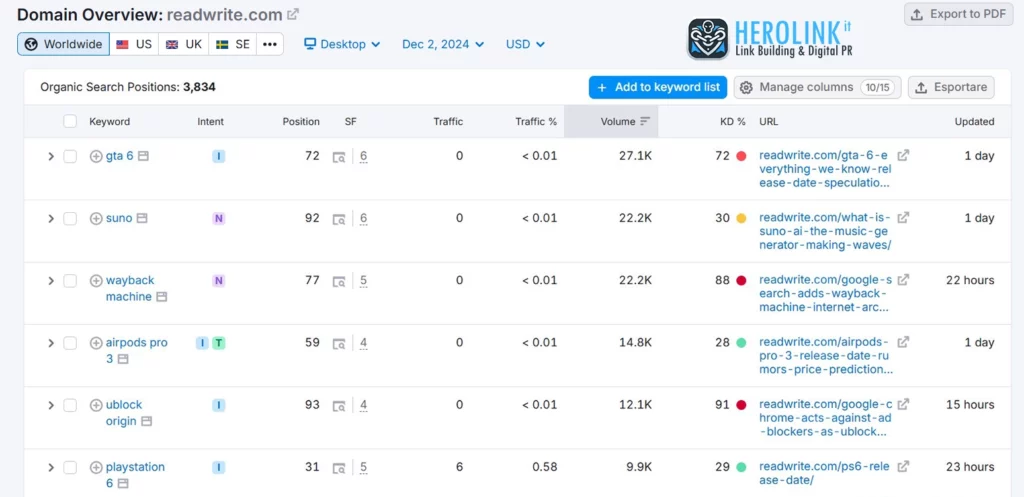Click the KD % column header
The image size is (1024, 497).
tap(731, 121)
